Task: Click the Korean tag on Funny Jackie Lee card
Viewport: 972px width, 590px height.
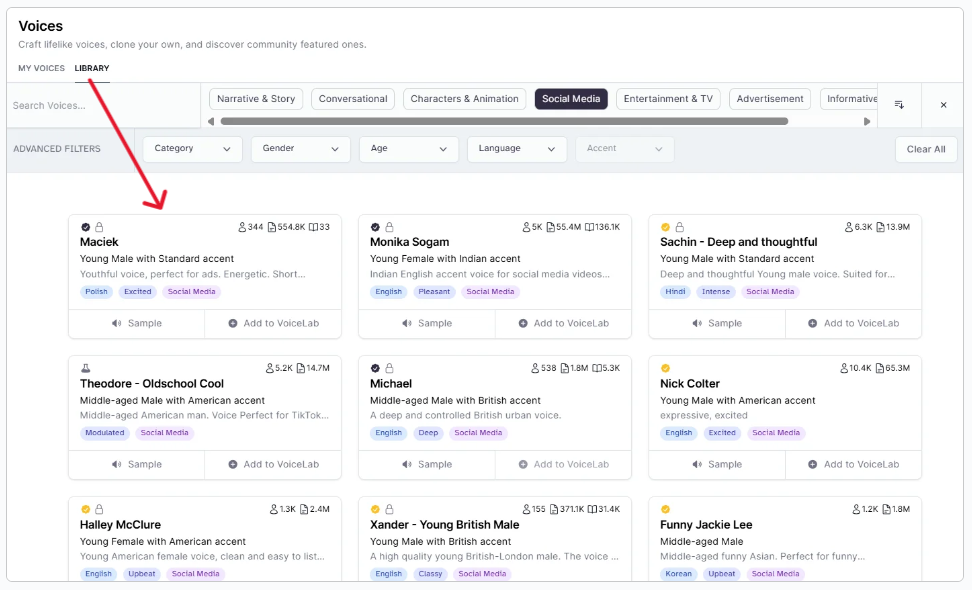Action: [x=678, y=574]
